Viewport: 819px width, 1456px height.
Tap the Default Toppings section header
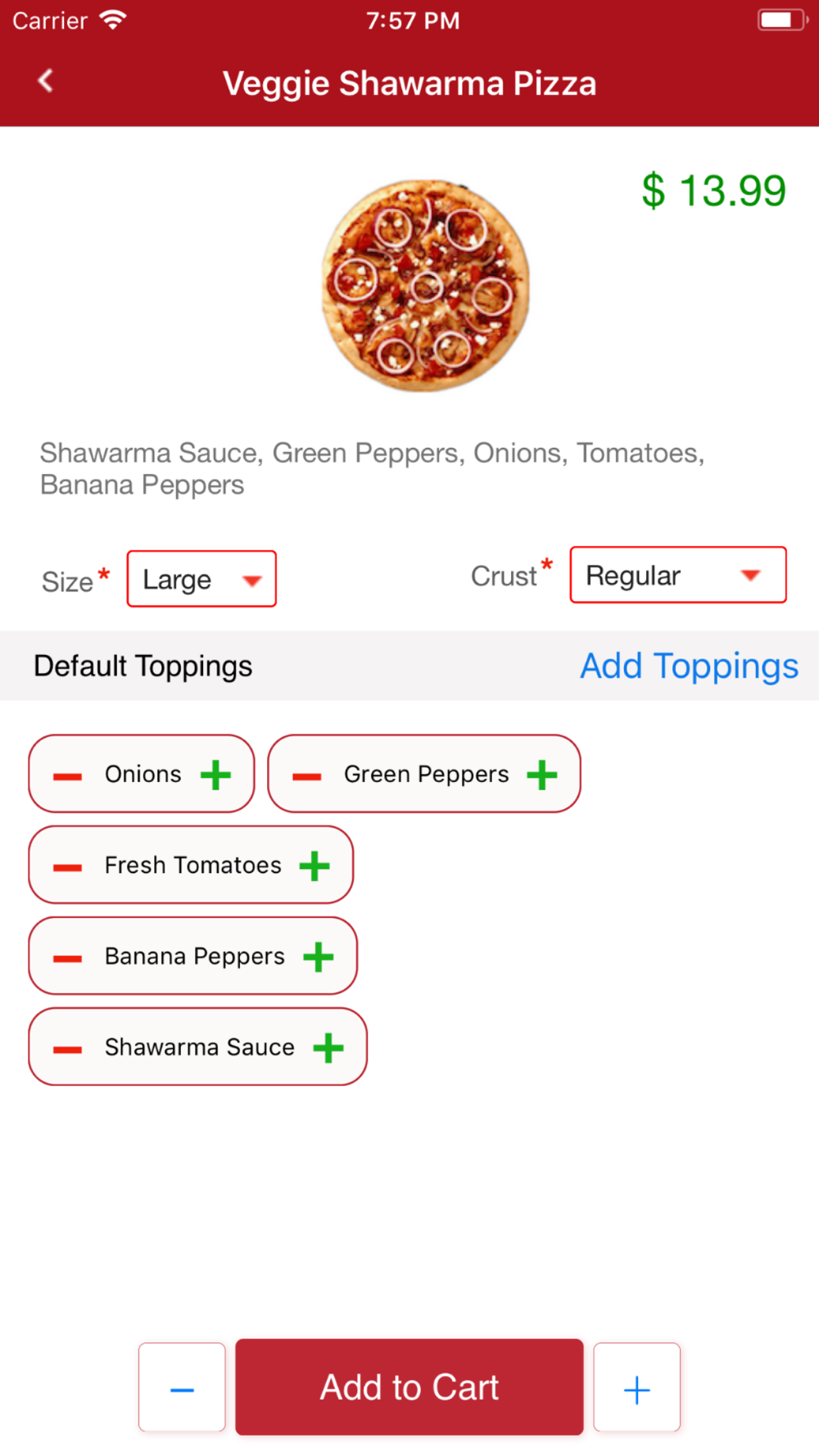click(143, 666)
